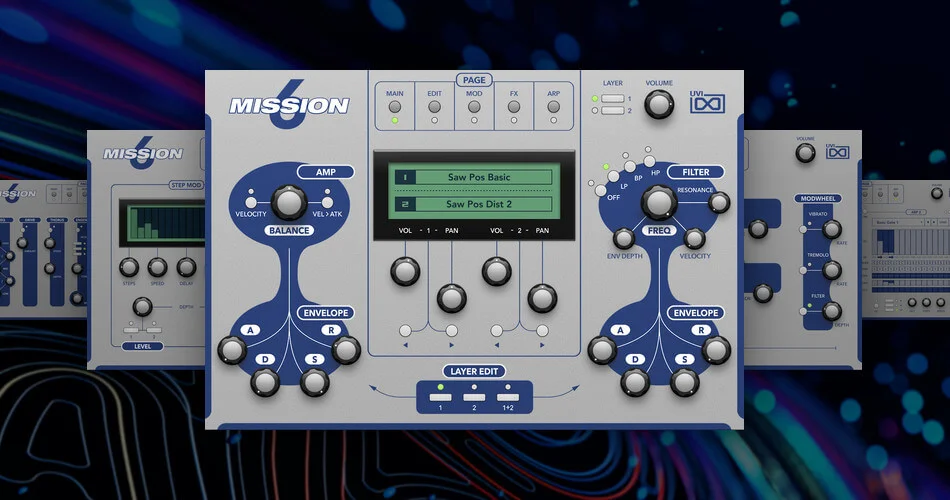Click the filter envelope R knob

[717, 350]
